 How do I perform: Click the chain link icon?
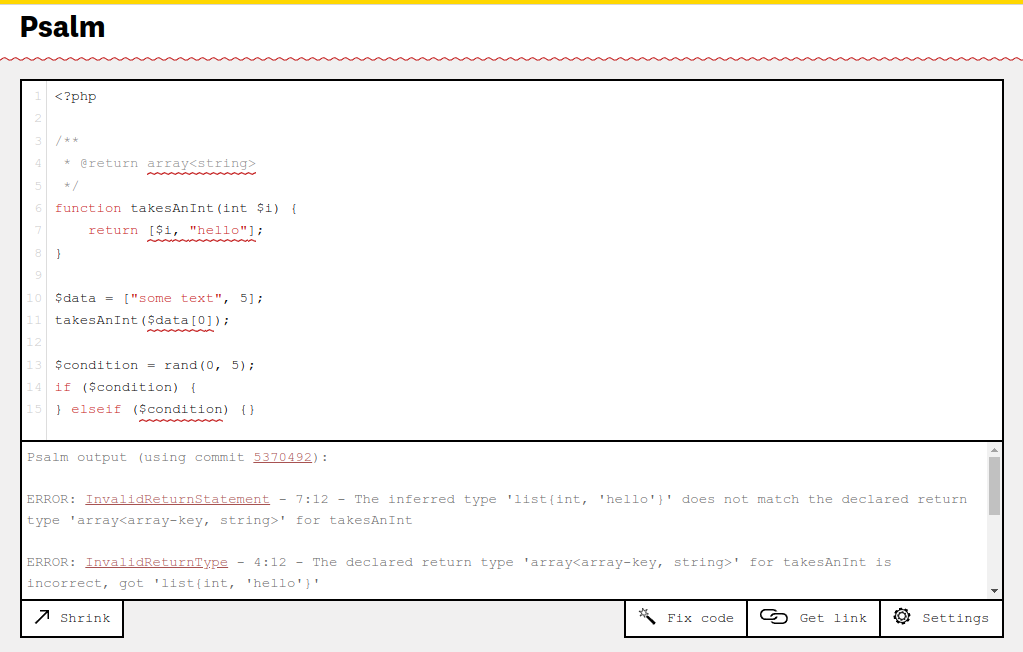pos(774,617)
